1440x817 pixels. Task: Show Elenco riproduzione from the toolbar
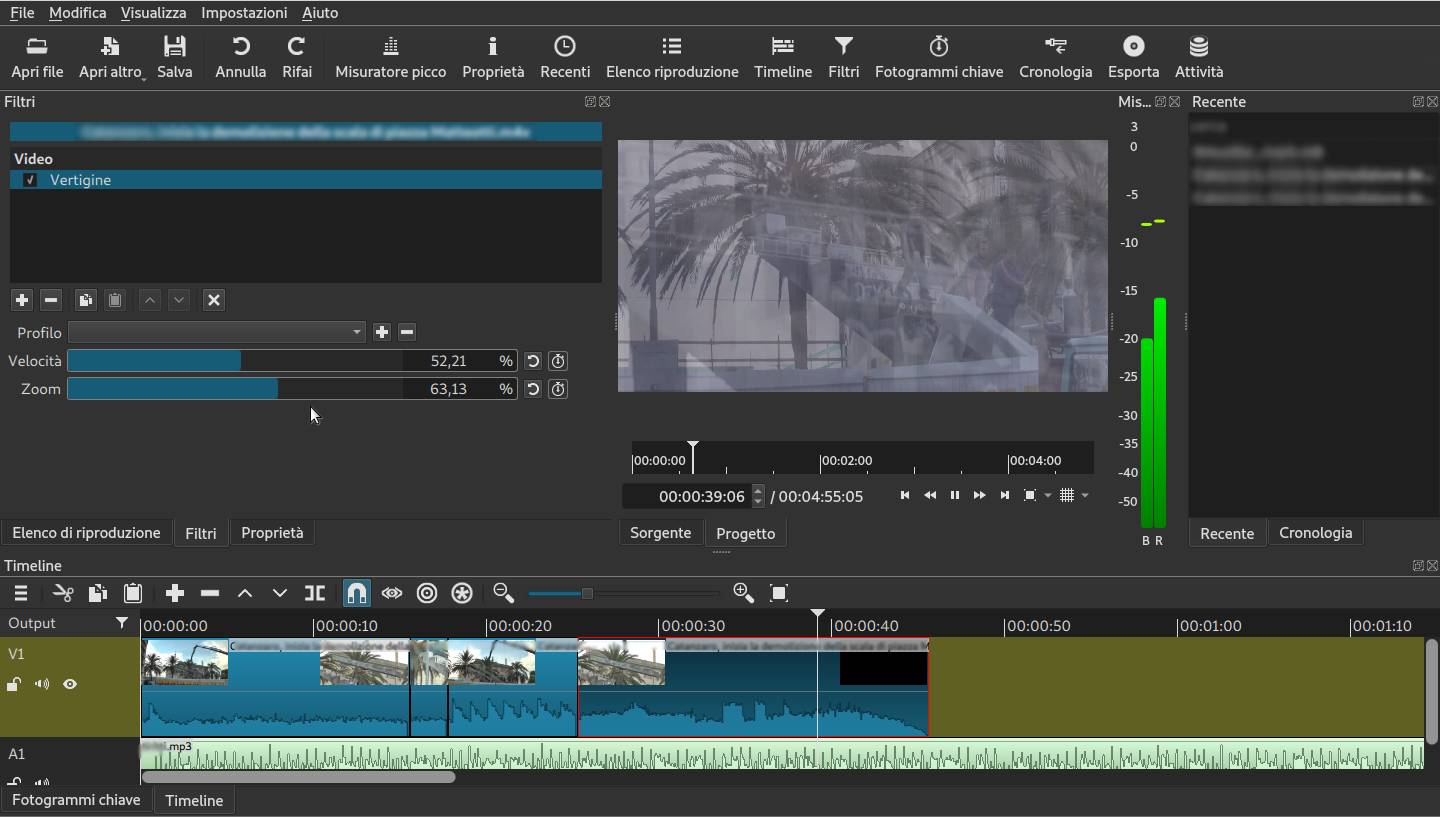click(x=672, y=58)
